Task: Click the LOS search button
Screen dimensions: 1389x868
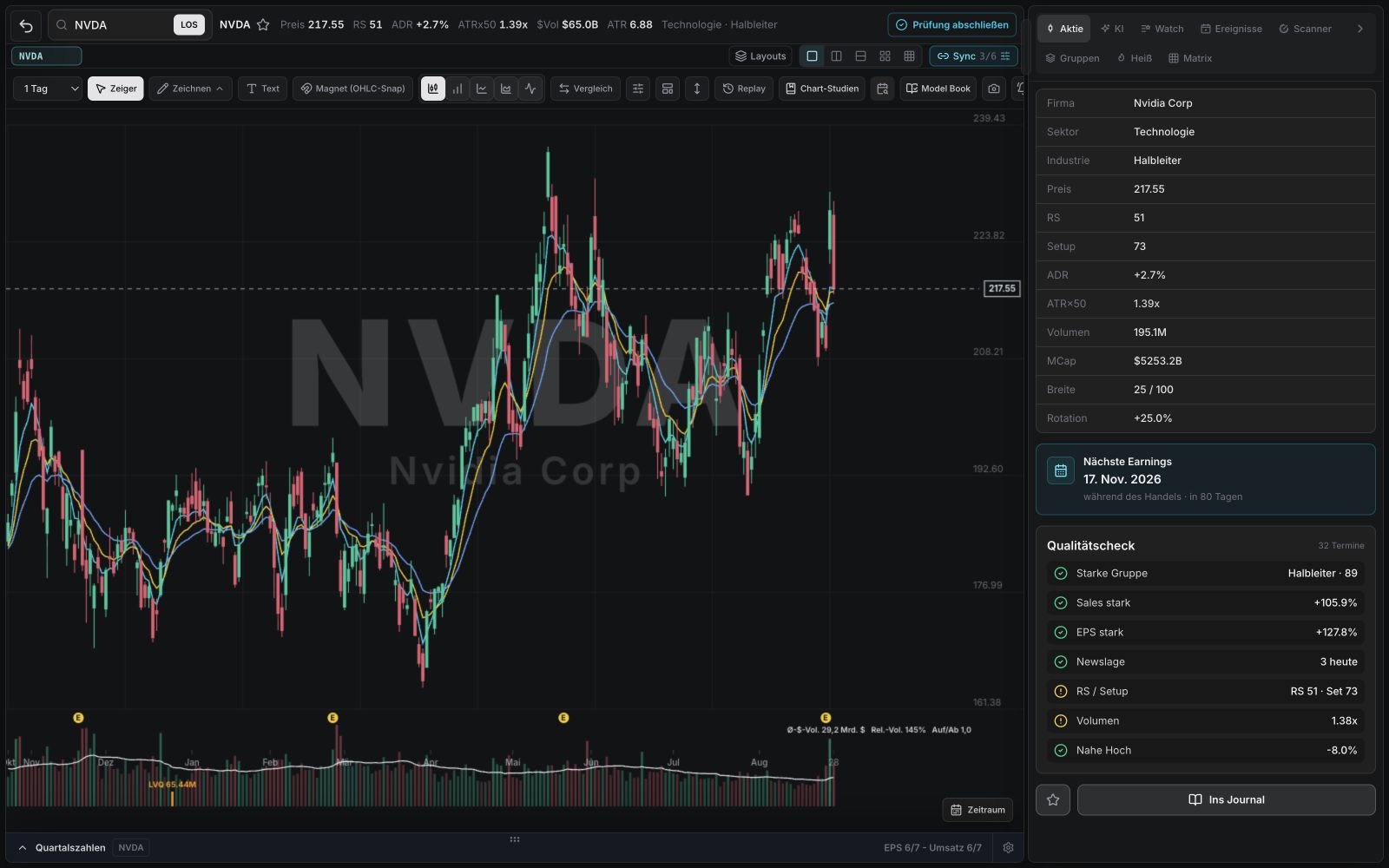Action: tap(189, 25)
